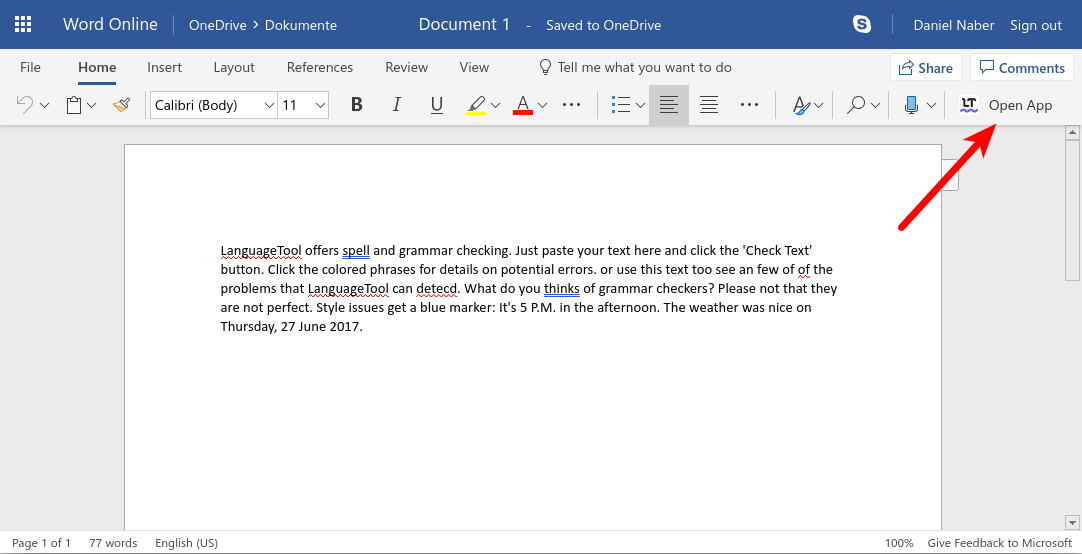The width and height of the screenshot is (1082, 554).
Task: Switch to the Insert tab
Action: (164, 68)
